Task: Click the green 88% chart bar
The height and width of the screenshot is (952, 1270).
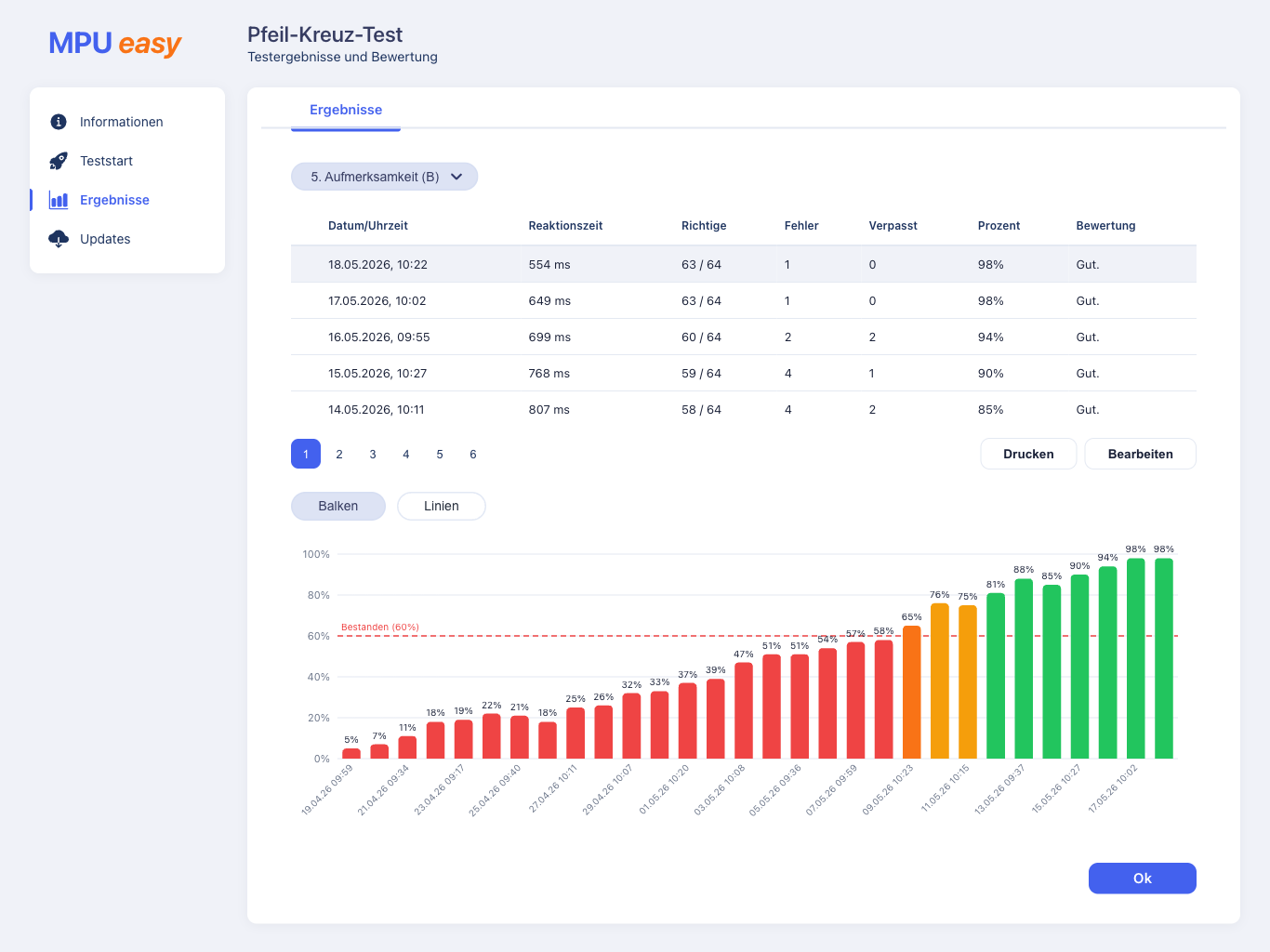Action: (1024, 668)
